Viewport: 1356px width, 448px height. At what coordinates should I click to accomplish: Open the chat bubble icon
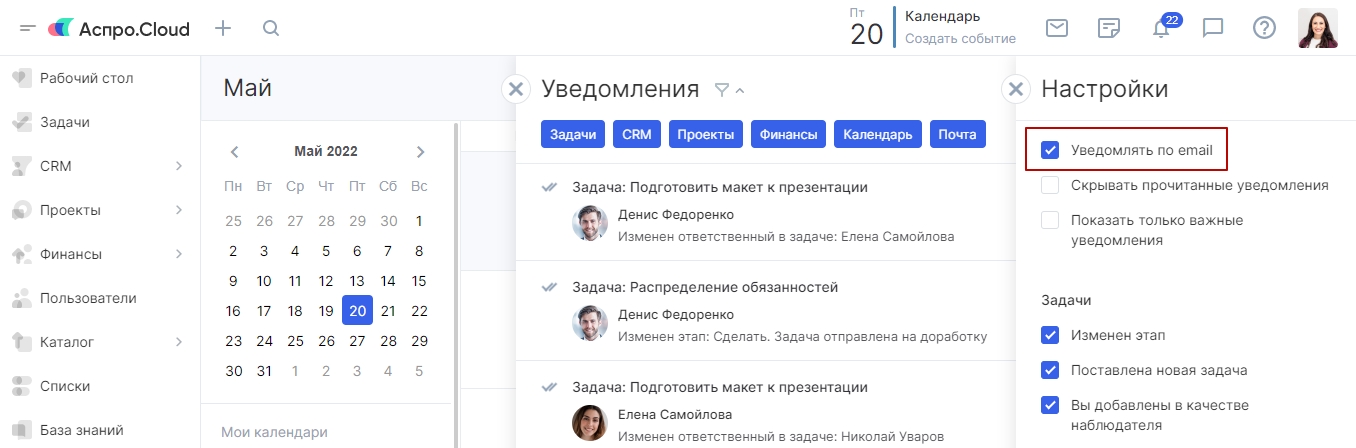pyautogui.click(x=1213, y=28)
